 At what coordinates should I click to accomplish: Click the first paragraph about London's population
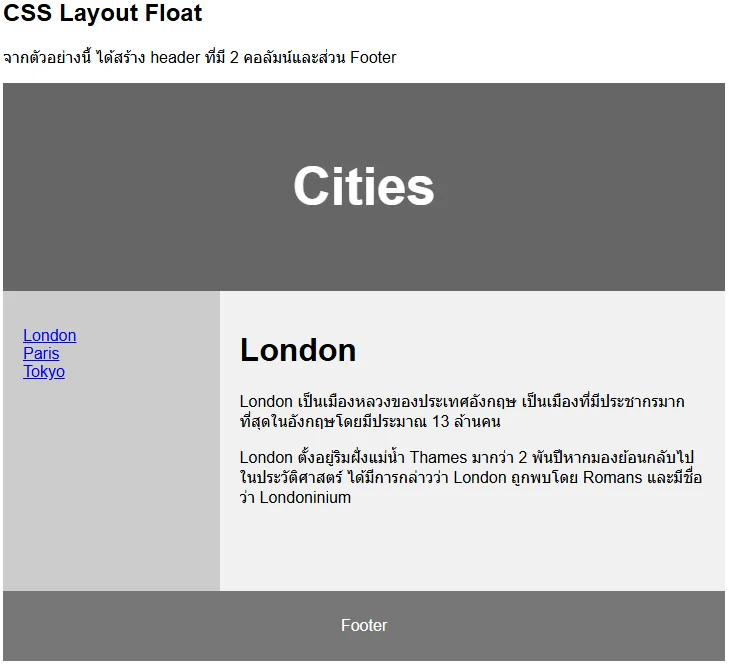tap(462, 412)
